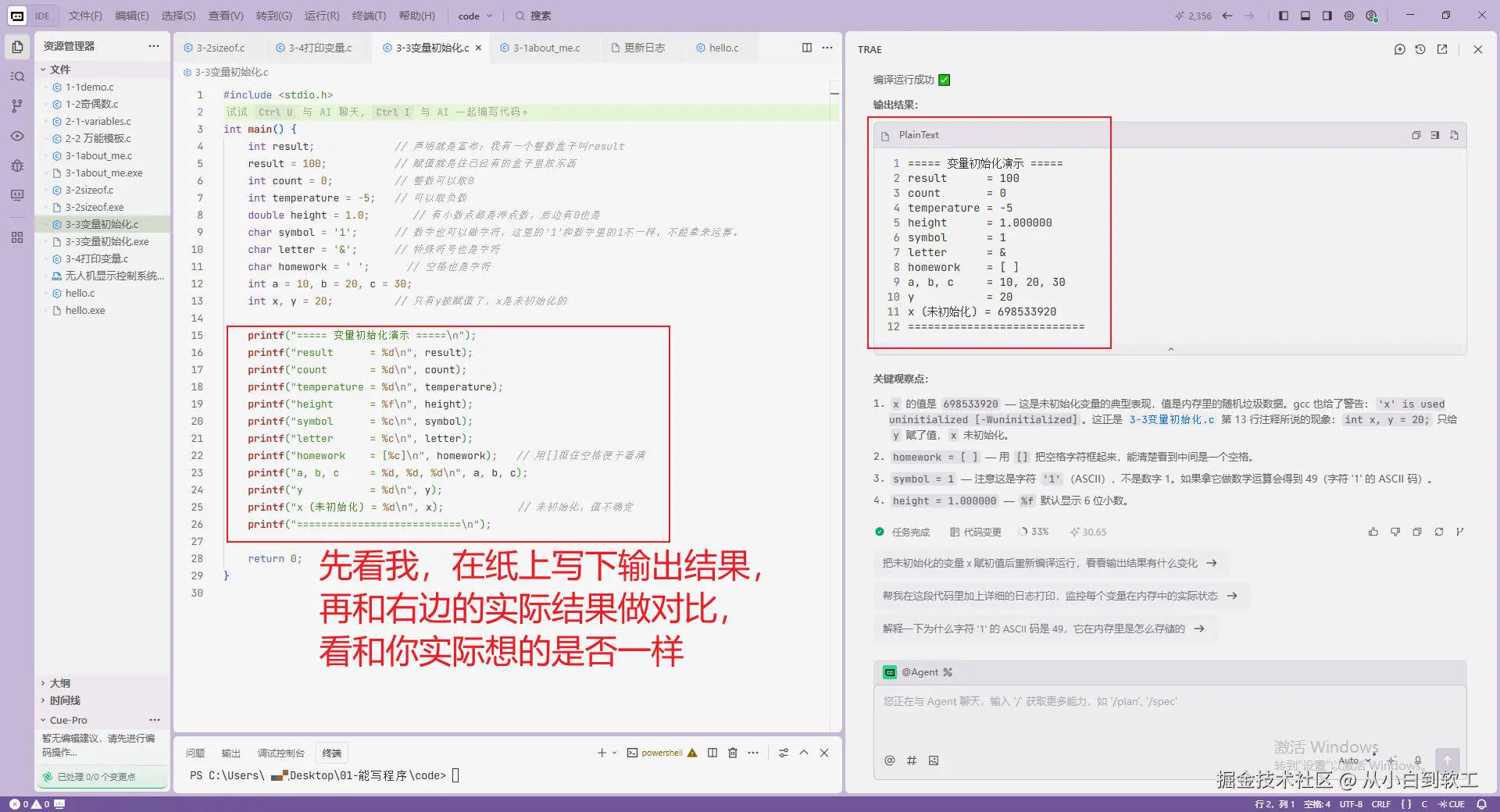Open the 代码变更 code changes button
The width and height of the screenshot is (1500, 812).
pyautogui.click(x=975, y=532)
